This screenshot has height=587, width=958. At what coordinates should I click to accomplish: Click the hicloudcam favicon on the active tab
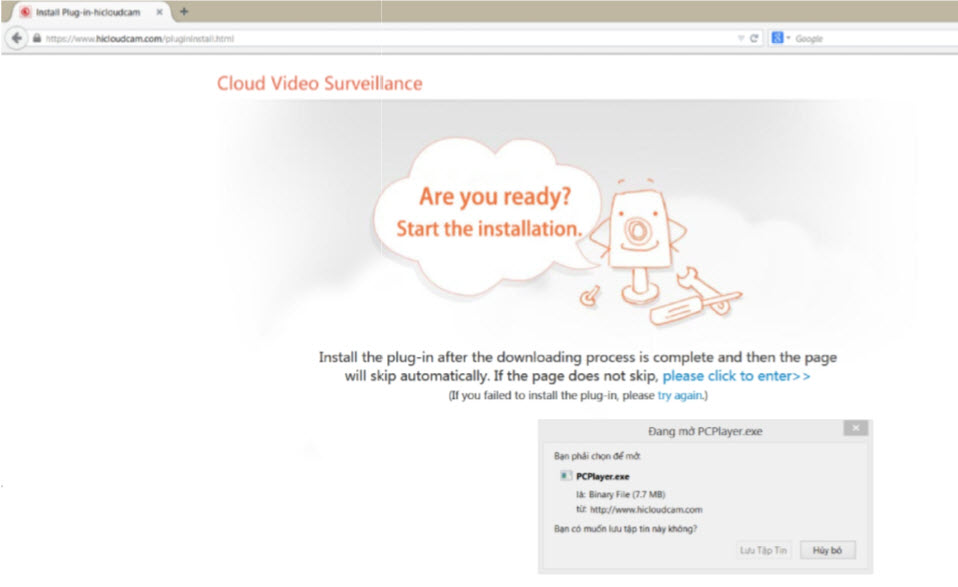tap(28, 13)
